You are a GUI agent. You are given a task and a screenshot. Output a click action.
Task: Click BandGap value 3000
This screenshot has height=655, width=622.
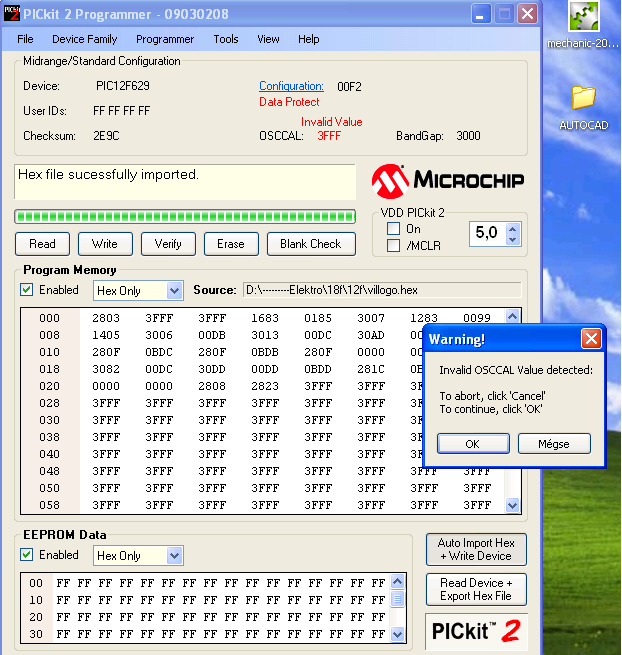click(x=468, y=136)
